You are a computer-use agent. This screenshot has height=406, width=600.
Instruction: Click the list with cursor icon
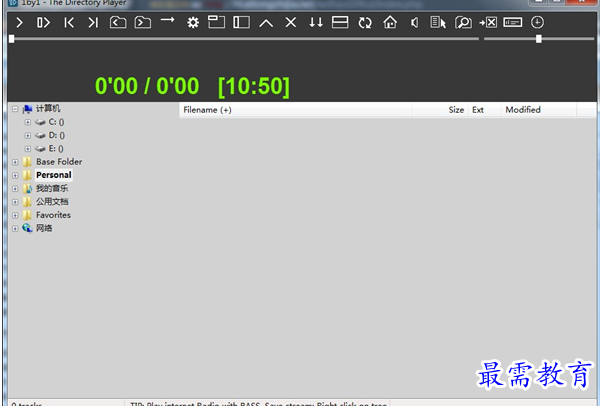438,22
